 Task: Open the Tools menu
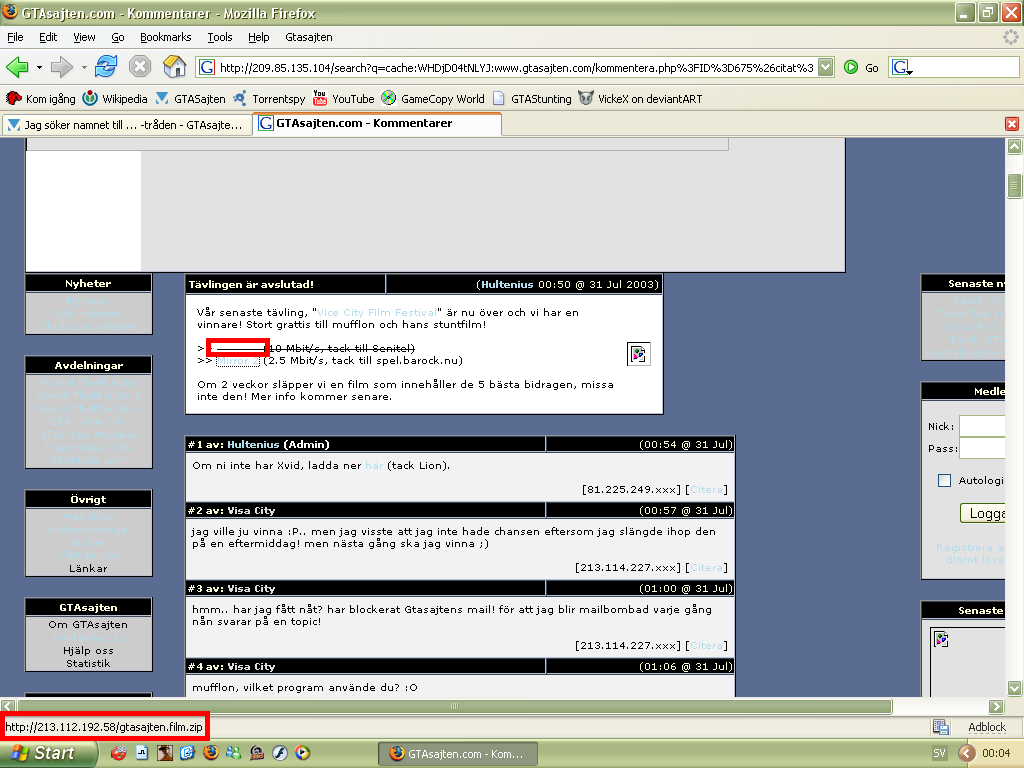[219, 37]
